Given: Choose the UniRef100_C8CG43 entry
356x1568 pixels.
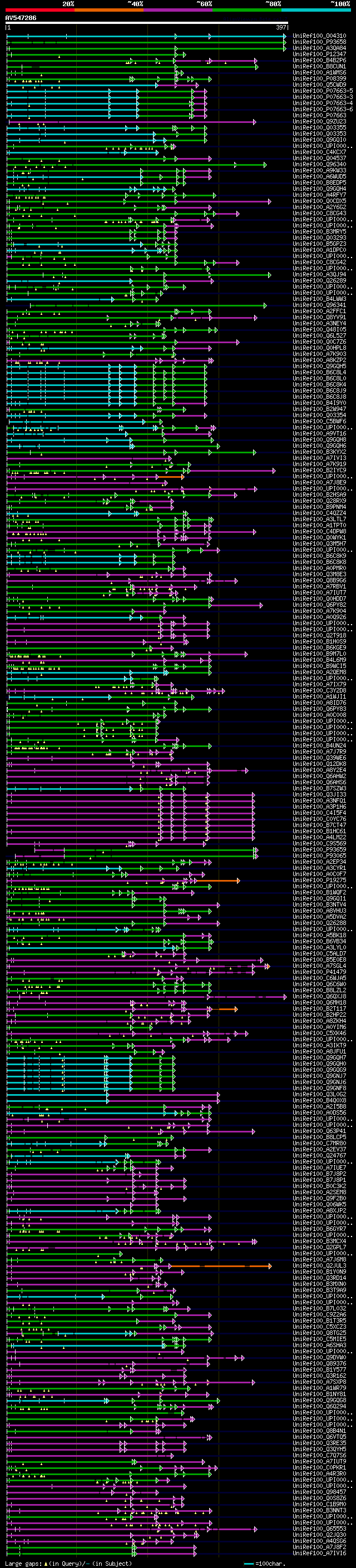Looking at the screenshot, I should (319, 213).
